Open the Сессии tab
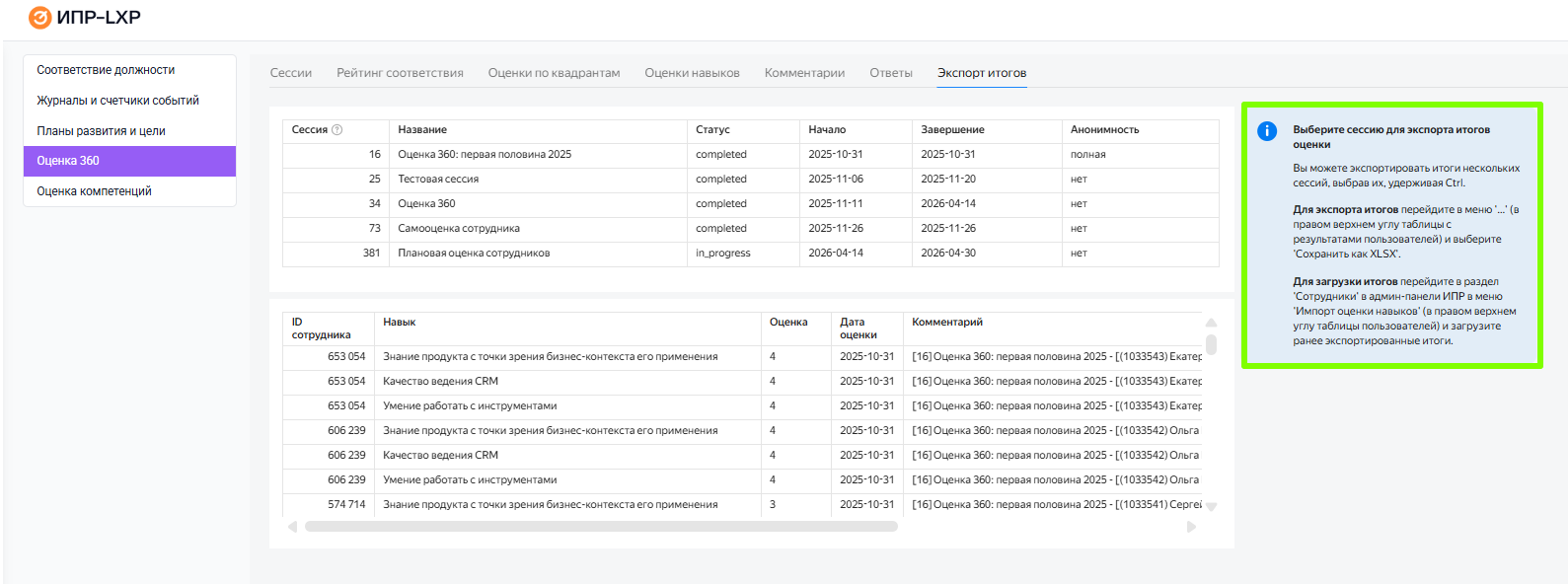This screenshot has height=584, width=1568. [x=291, y=73]
